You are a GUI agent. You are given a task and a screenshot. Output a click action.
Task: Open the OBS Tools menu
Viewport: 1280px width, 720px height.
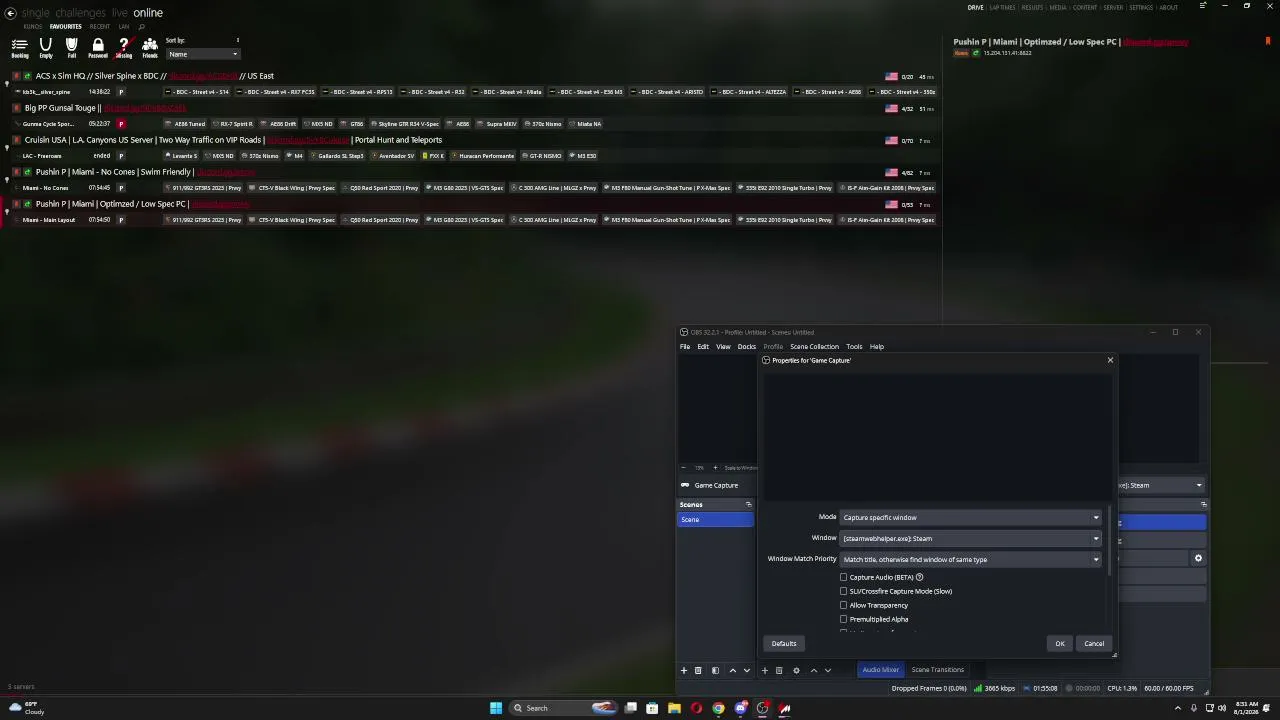tap(854, 347)
